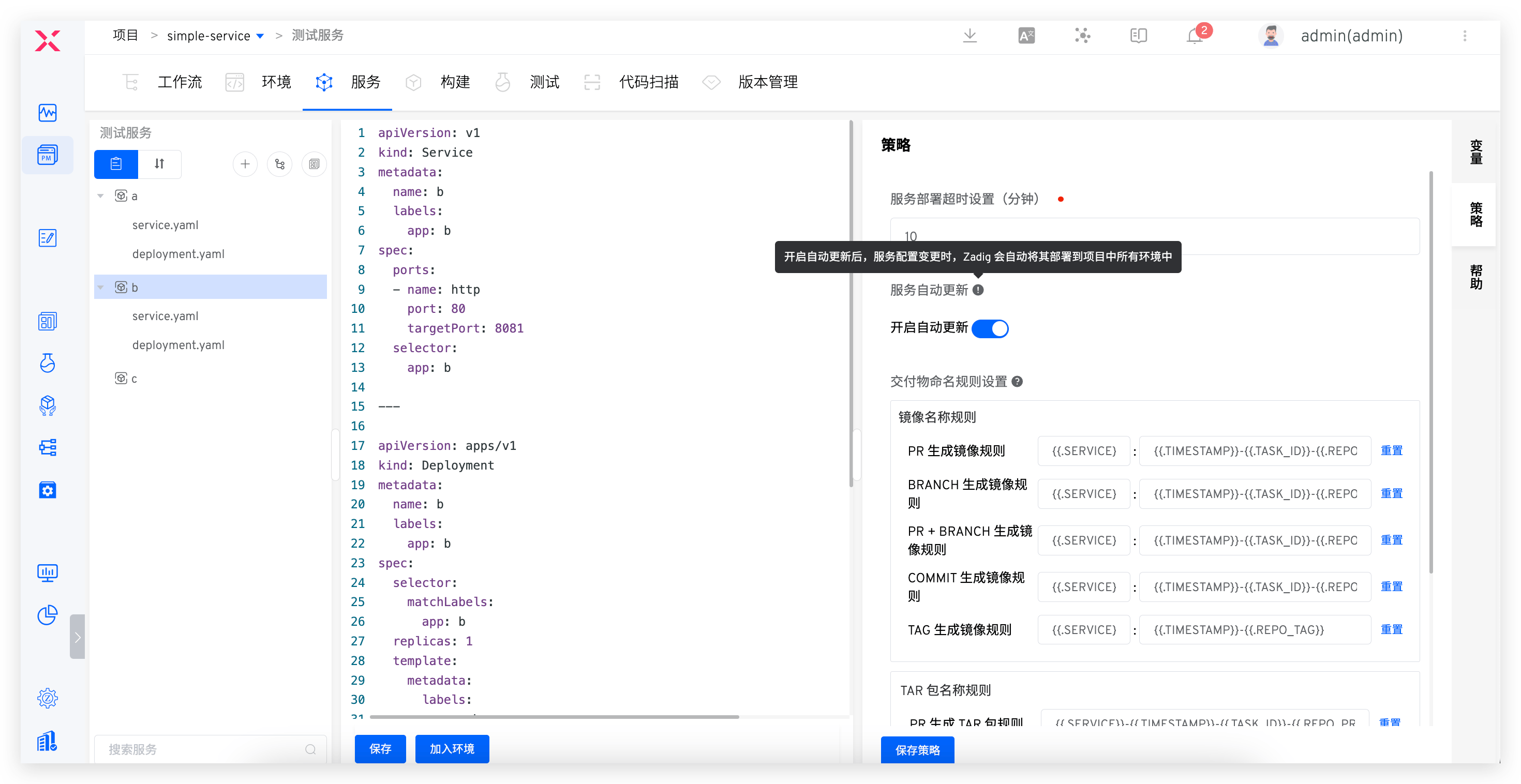Open the documentation book icon

(x=1138, y=35)
